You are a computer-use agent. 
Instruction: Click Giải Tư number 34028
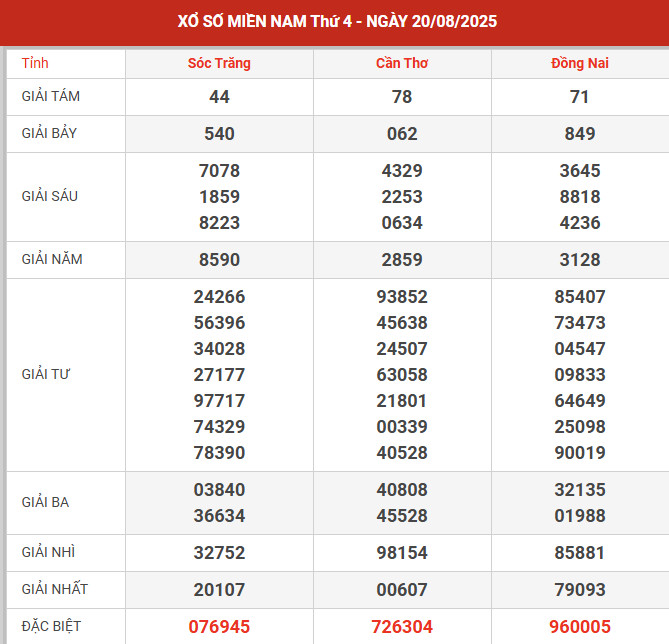click(x=219, y=349)
